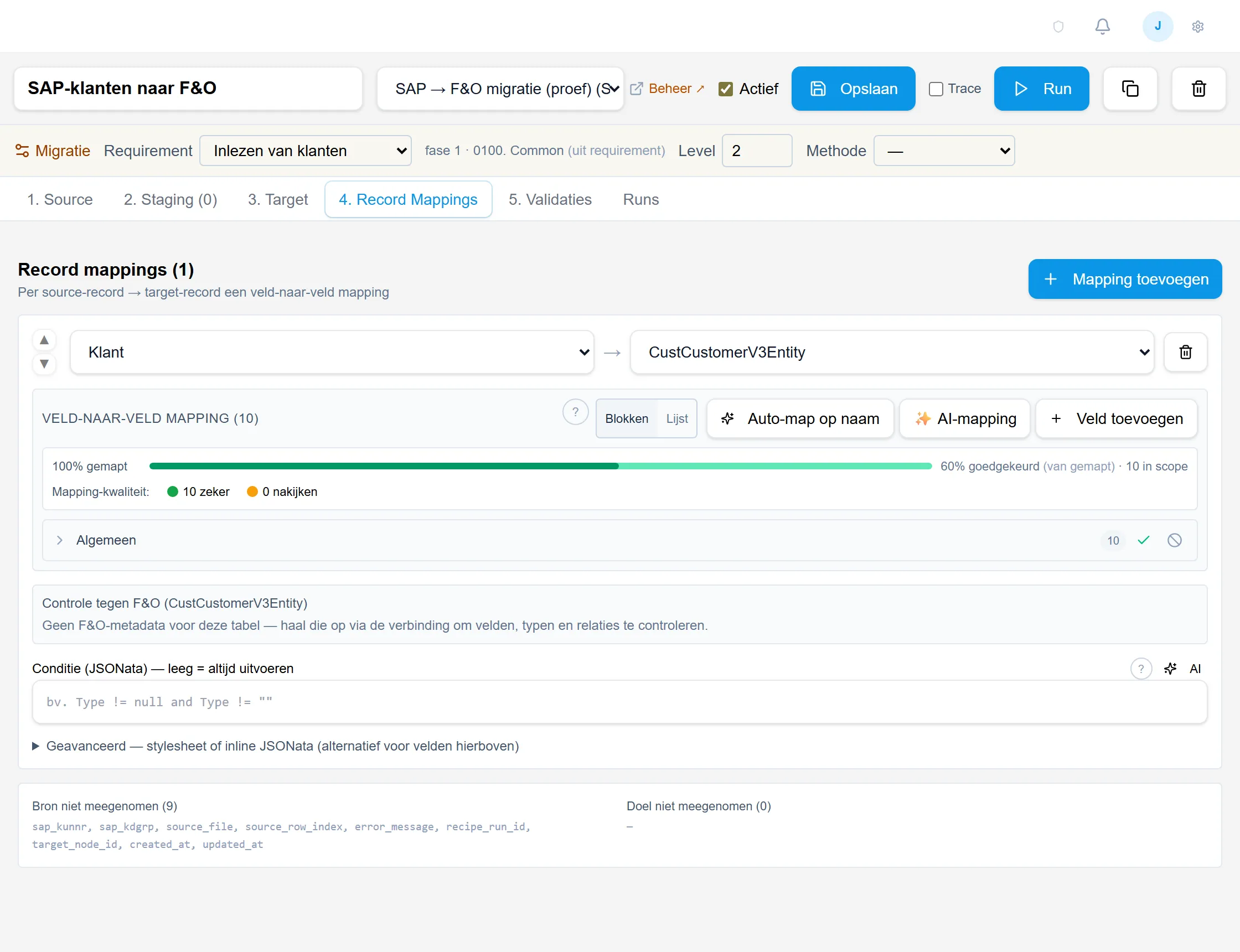
Task: Approve Algemeen block with checkmark icon
Action: point(1143,540)
